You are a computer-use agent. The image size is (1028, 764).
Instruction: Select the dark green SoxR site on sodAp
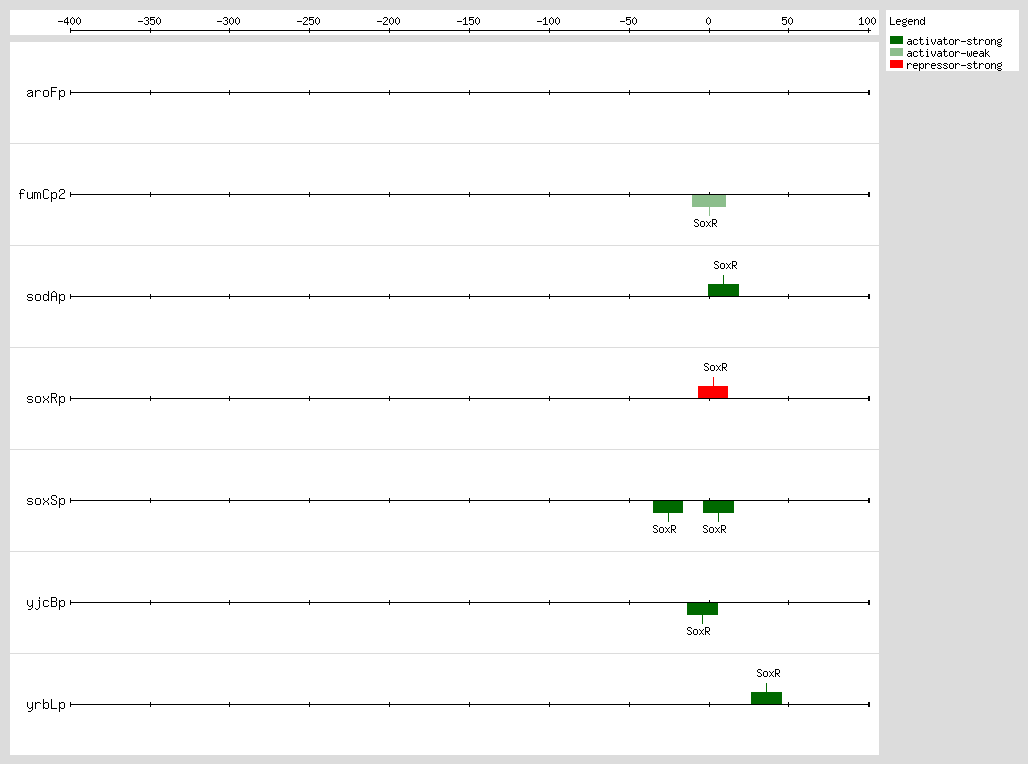[723, 290]
